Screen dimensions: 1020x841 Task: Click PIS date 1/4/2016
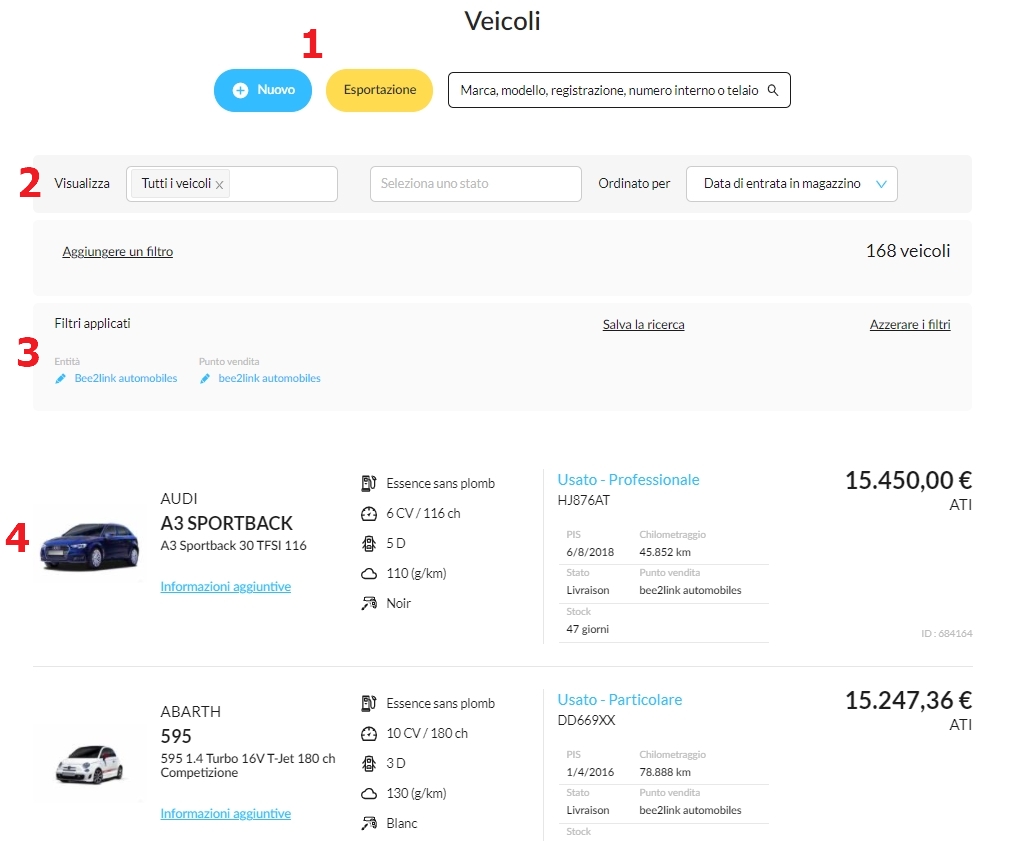tap(590, 772)
